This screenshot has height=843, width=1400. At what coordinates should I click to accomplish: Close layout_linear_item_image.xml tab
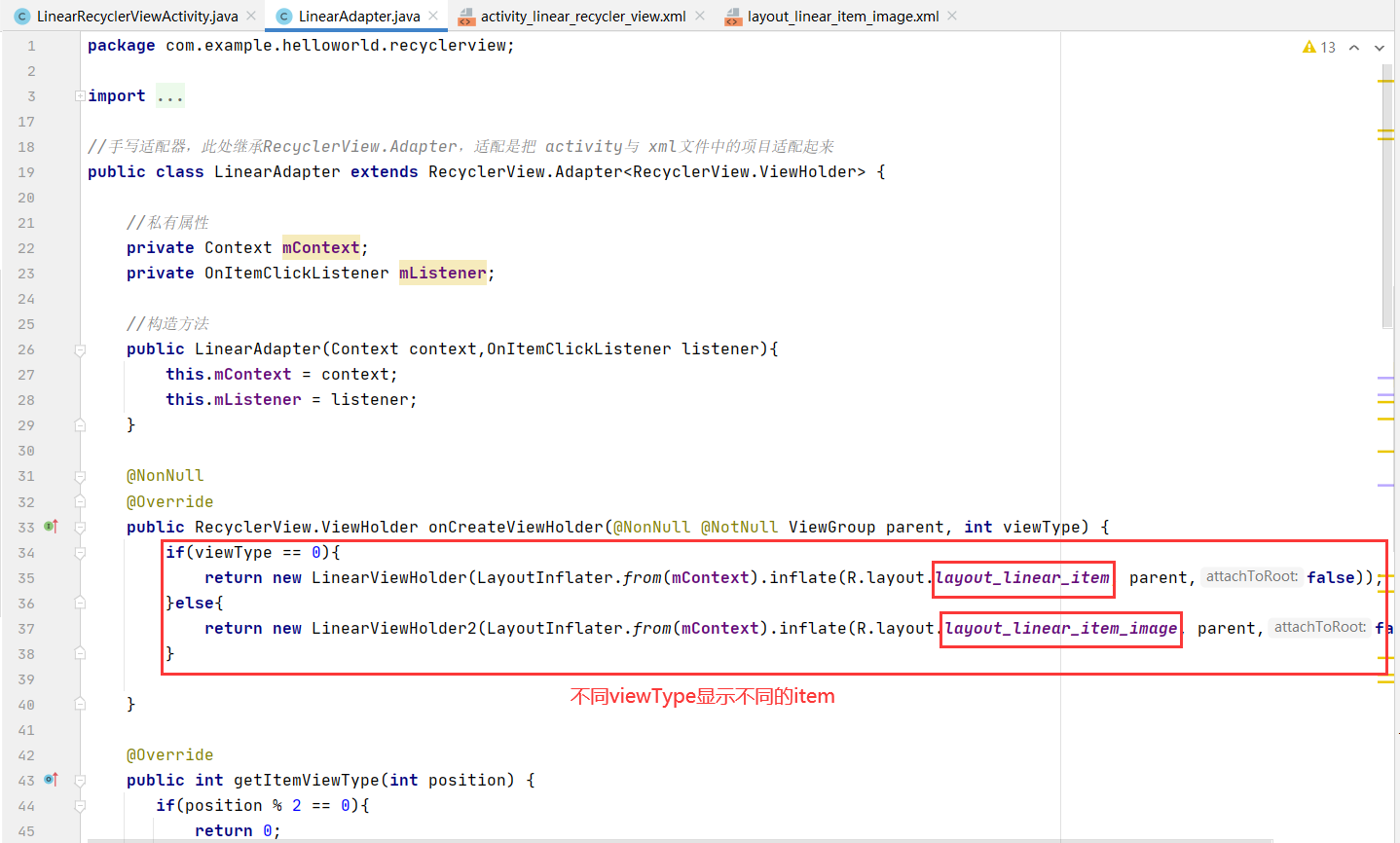pyautogui.click(x=952, y=16)
